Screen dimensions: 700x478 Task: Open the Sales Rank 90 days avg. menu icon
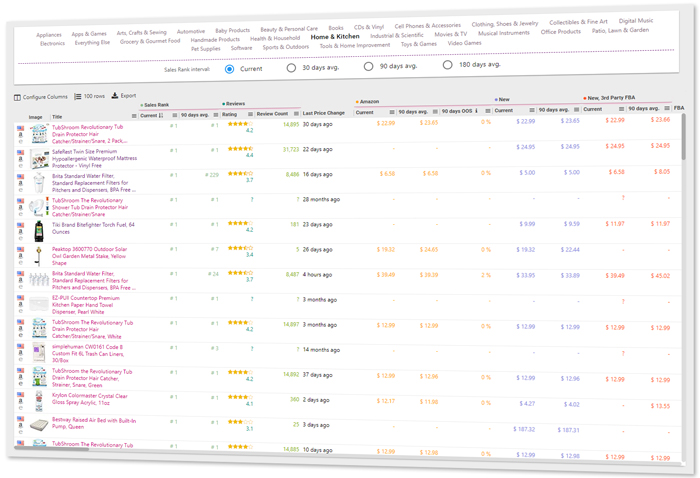tap(216, 115)
